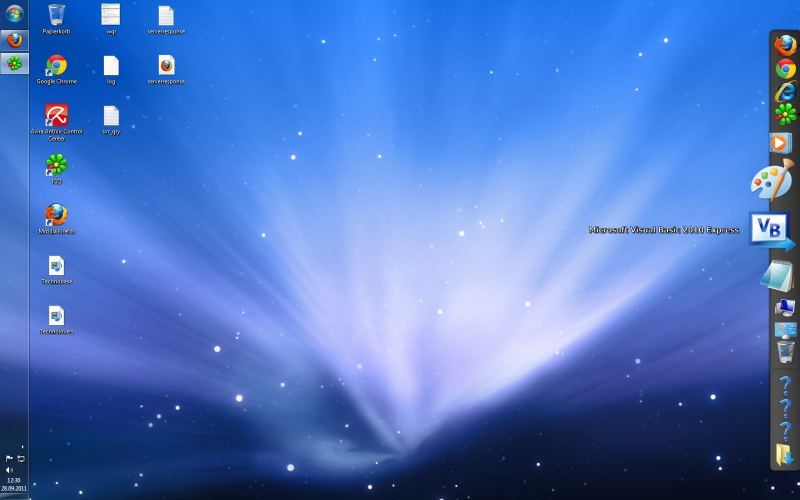Select the ICQ desktop shortcut
This screenshot has height=500, width=800.
click(57, 169)
